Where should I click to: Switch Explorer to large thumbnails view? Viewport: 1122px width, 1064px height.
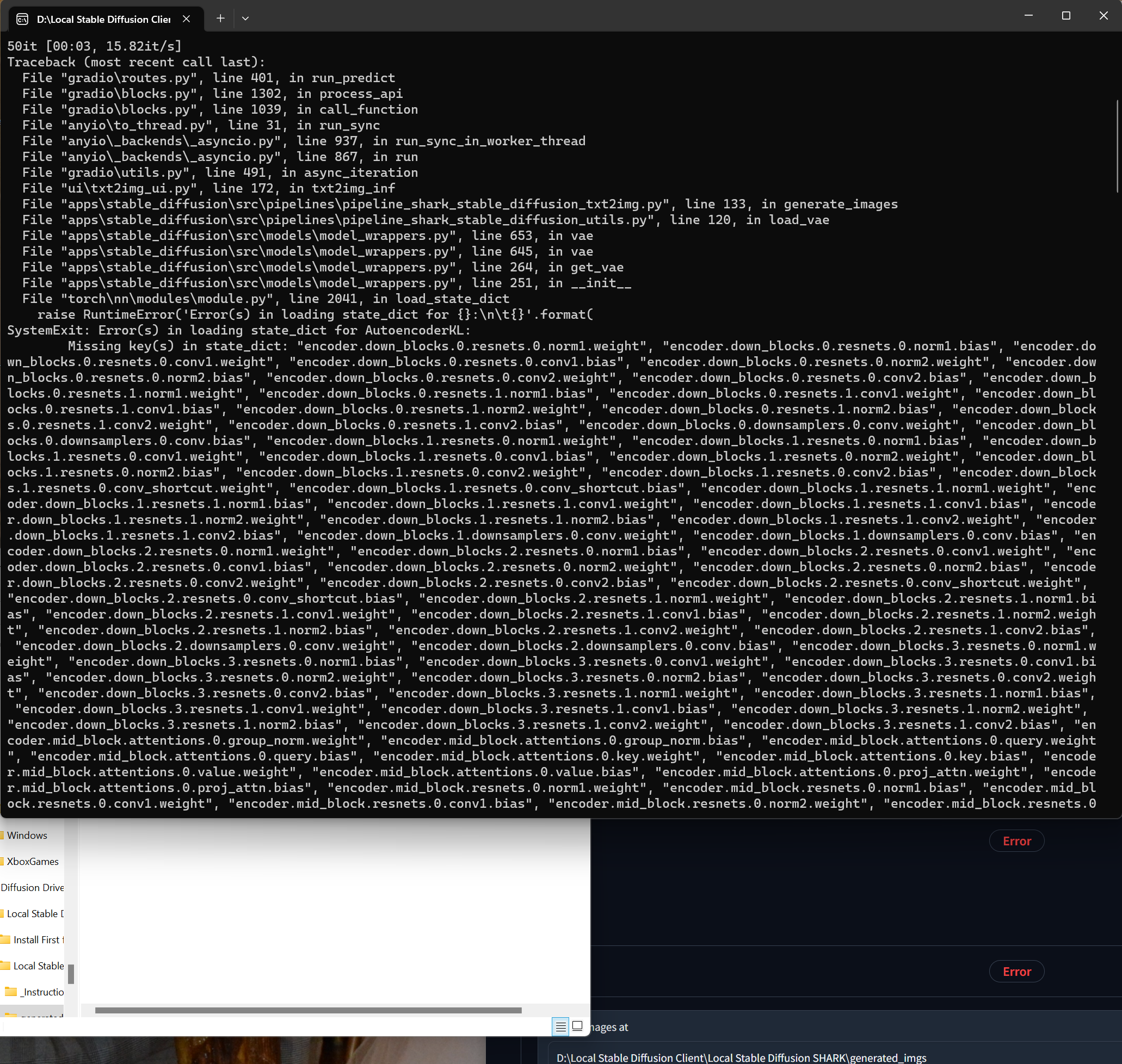[x=577, y=1026]
